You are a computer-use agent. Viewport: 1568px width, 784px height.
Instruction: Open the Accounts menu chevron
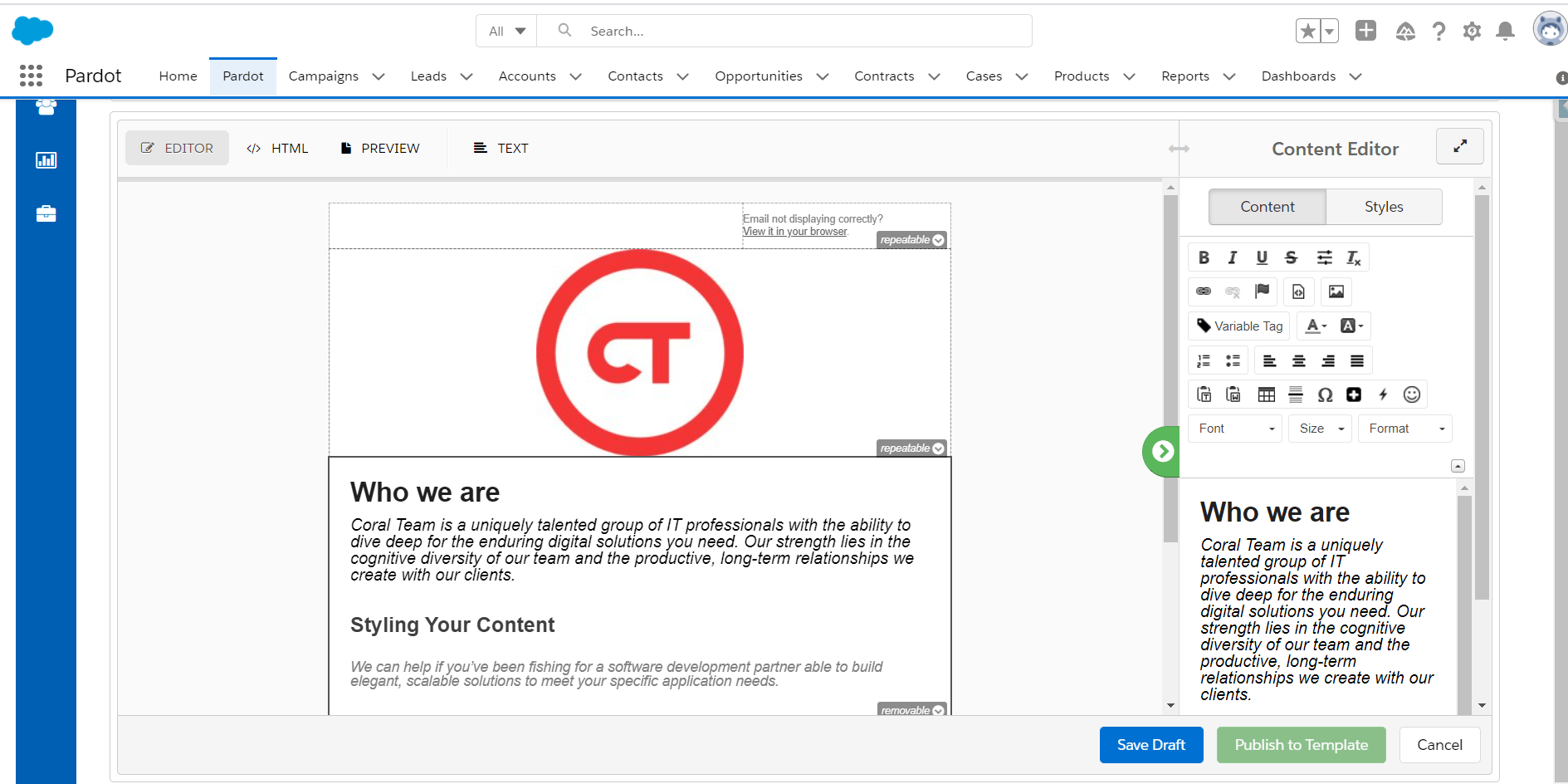coord(575,76)
